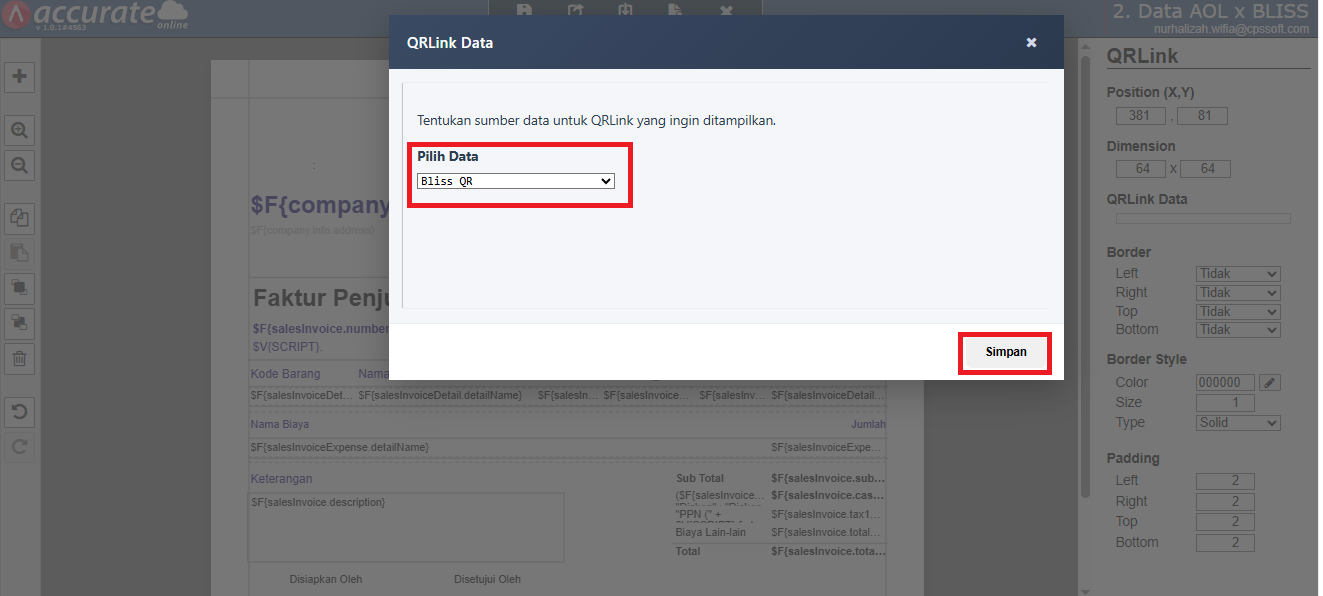Click the Disetujui Oleh label
Image resolution: width=1323 pixels, height=596 pixels.
coord(487,579)
